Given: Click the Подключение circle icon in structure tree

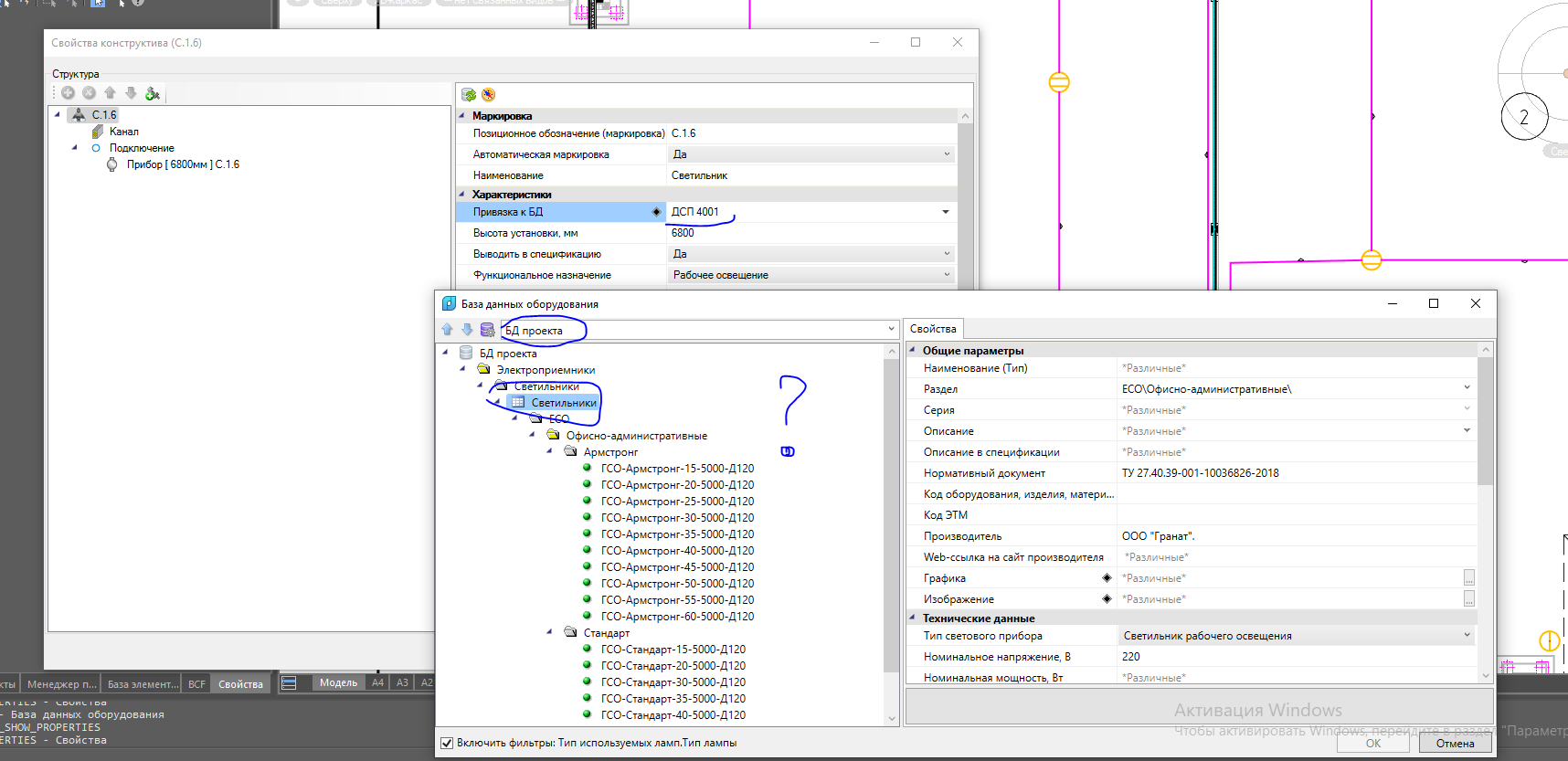Looking at the screenshot, I should (96, 148).
